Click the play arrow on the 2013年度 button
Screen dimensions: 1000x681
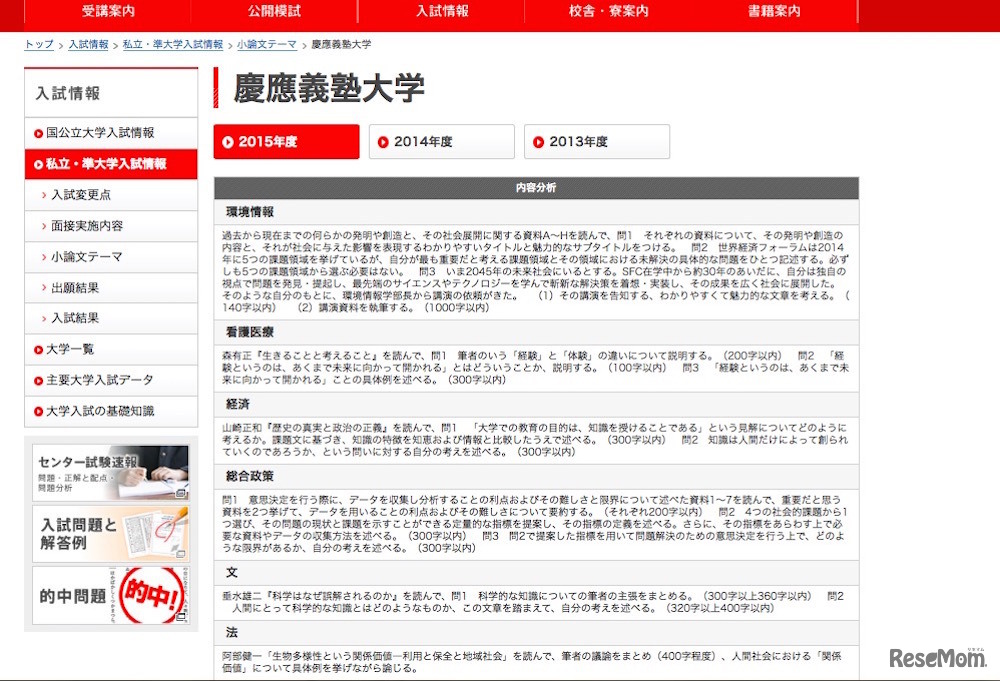point(537,141)
